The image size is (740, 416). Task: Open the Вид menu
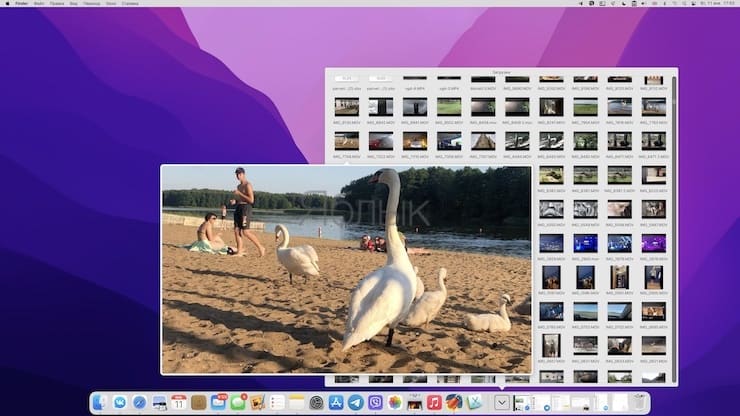click(x=74, y=3)
